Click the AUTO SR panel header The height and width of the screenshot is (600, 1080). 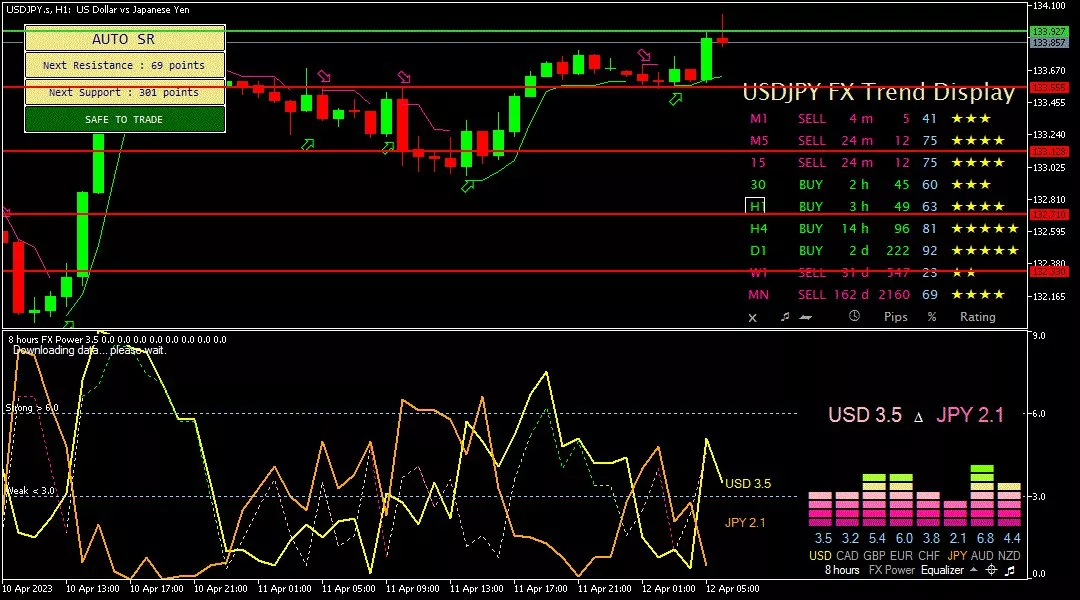tap(125, 39)
